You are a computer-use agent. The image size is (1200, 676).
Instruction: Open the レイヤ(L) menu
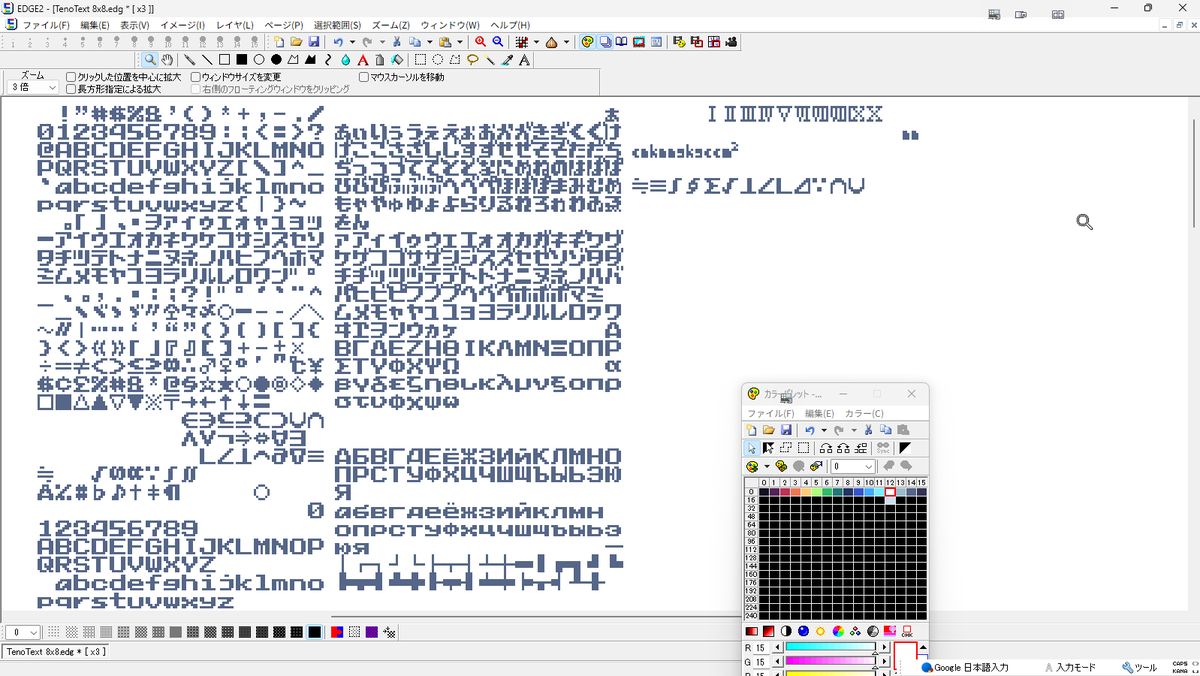(235, 24)
